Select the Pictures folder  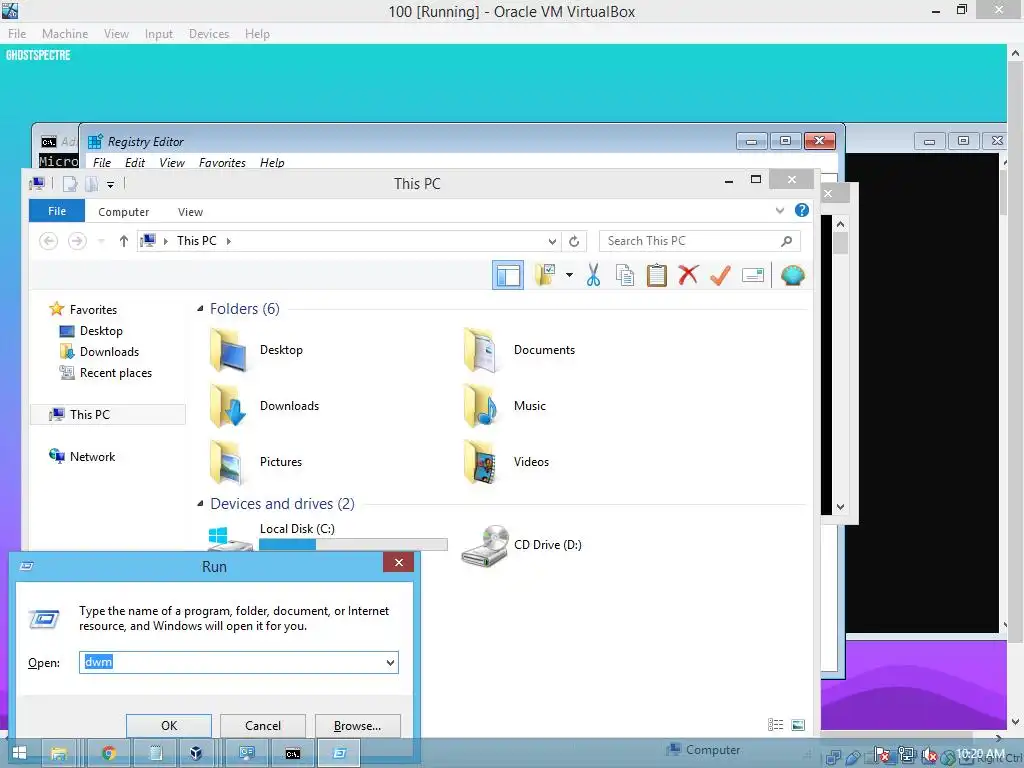256,462
